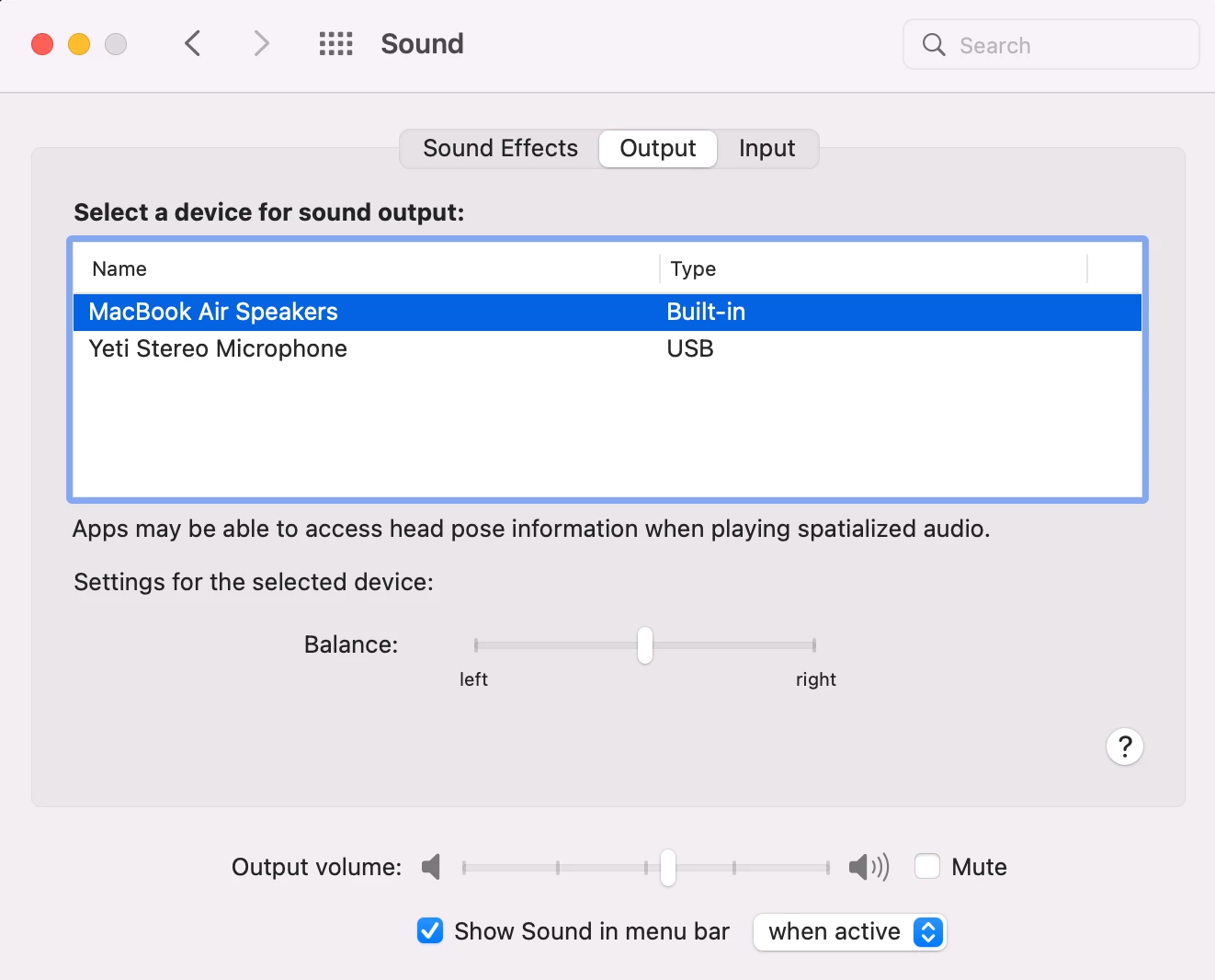
Task: Click the Balance slider knob
Action: 645,645
